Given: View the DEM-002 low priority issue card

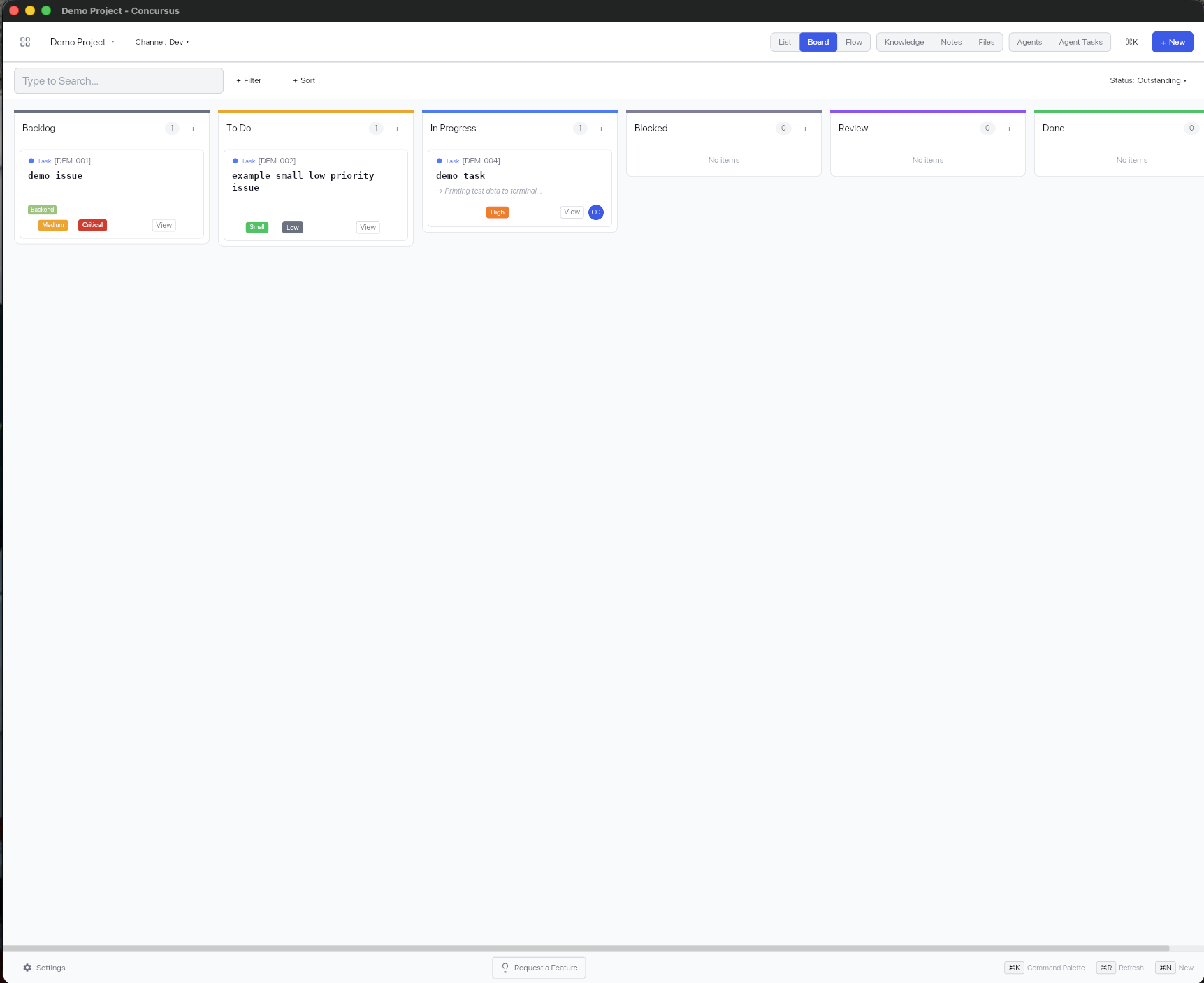Looking at the screenshot, I should [x=367, y=227].
